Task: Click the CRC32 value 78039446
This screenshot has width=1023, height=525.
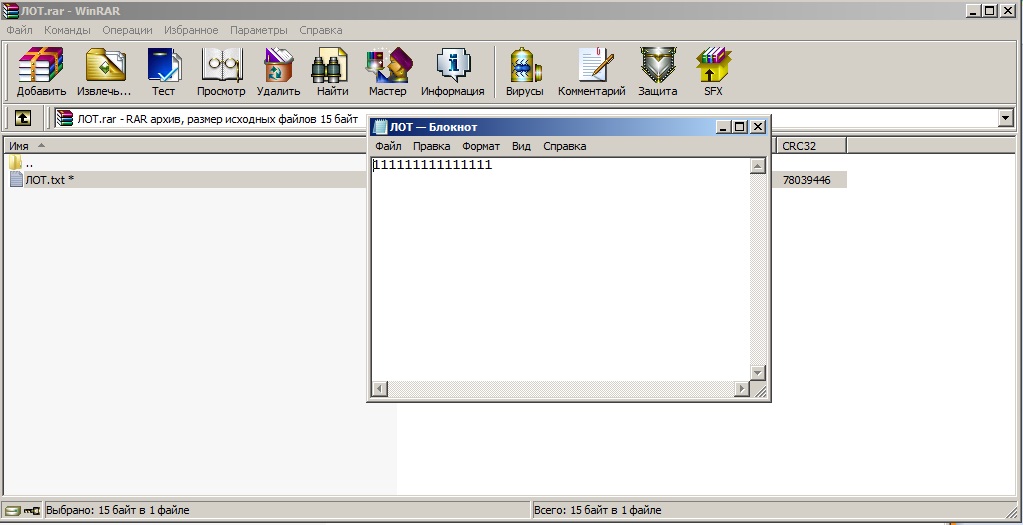Action: pyautogui.click(x=806, y=180)
